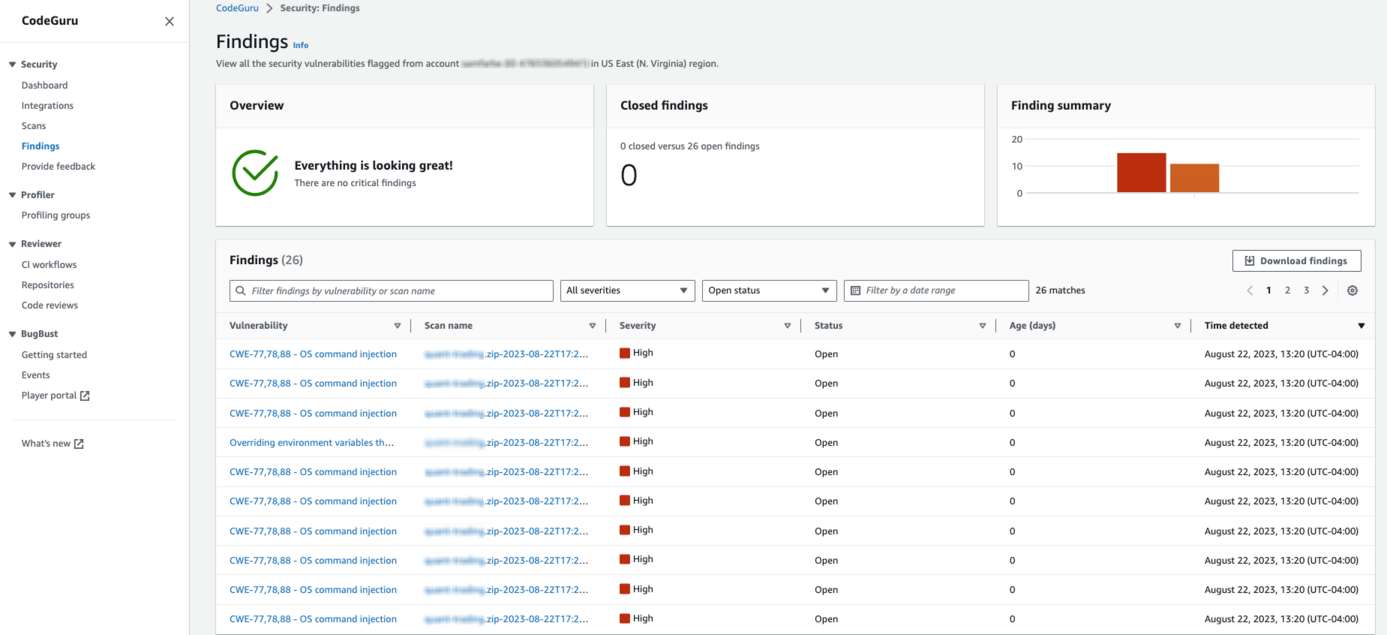Viewport: 1387px width, 635px height.
Task: Open Code reviews in the sidebar
Action: pos(50,306)
